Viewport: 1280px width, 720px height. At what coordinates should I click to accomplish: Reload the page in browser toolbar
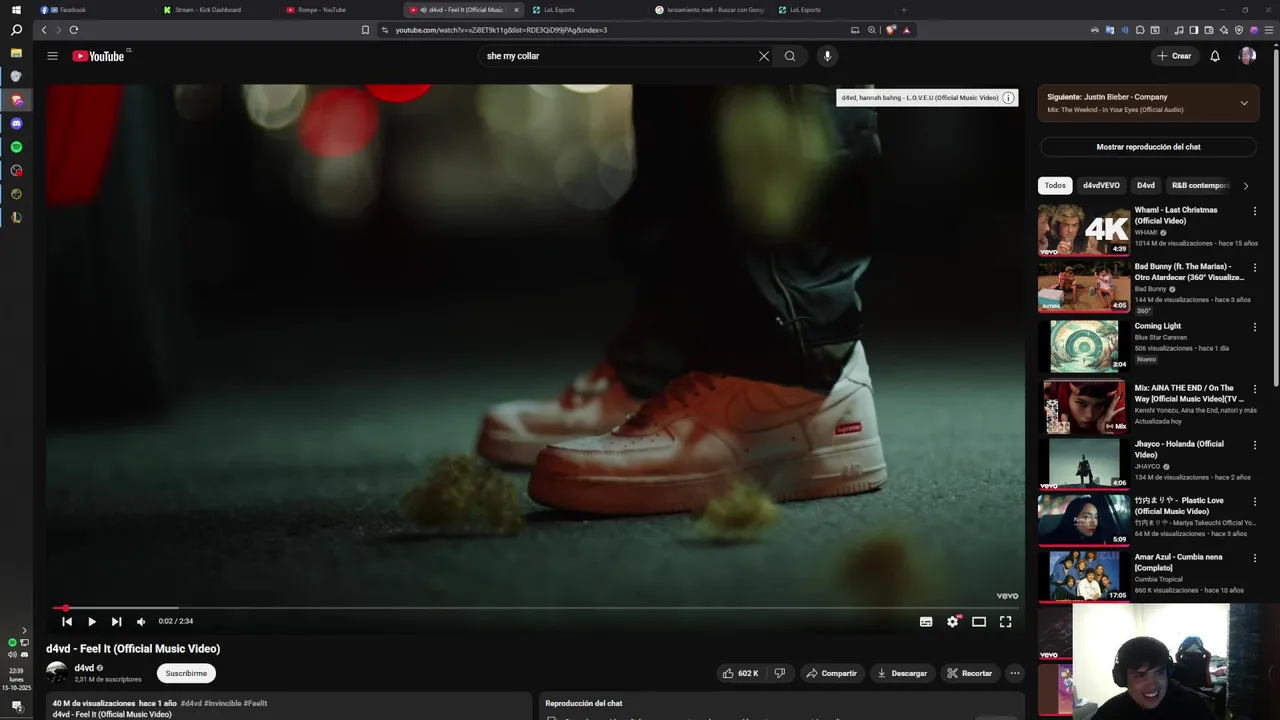tap(73, 30)
